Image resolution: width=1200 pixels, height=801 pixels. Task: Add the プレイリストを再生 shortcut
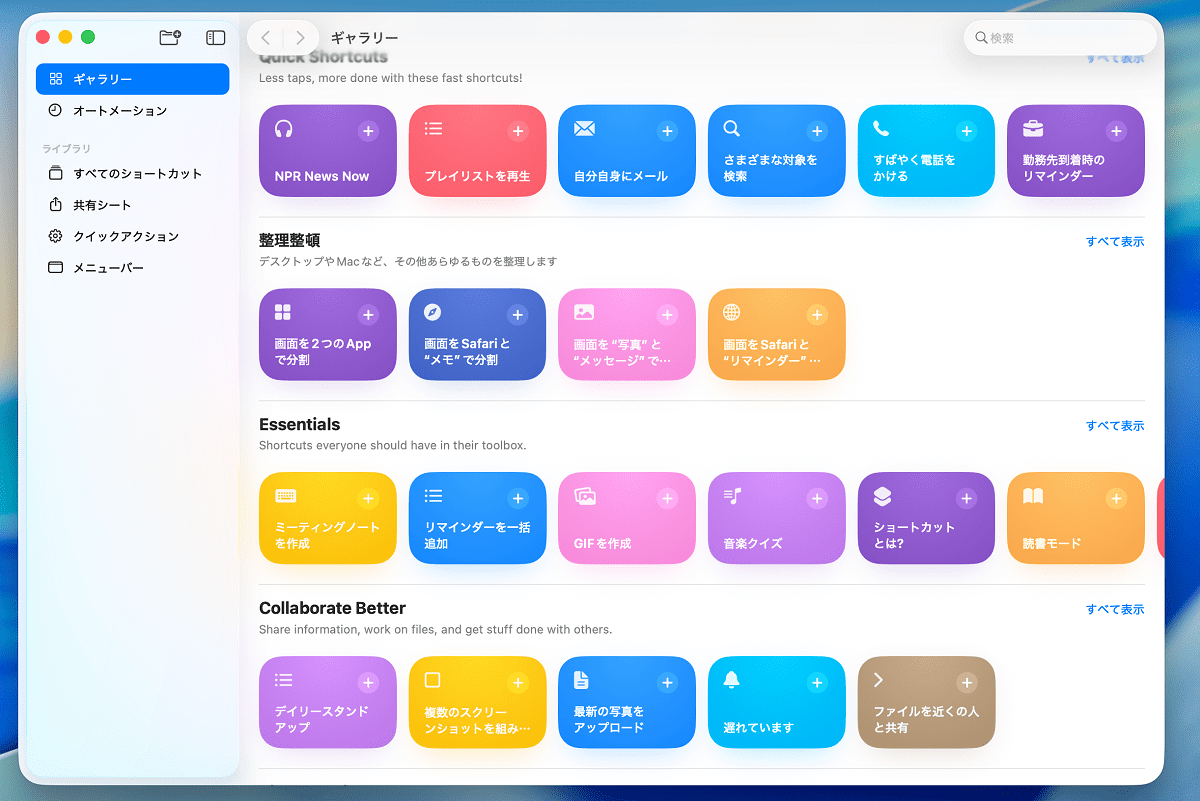518,131
